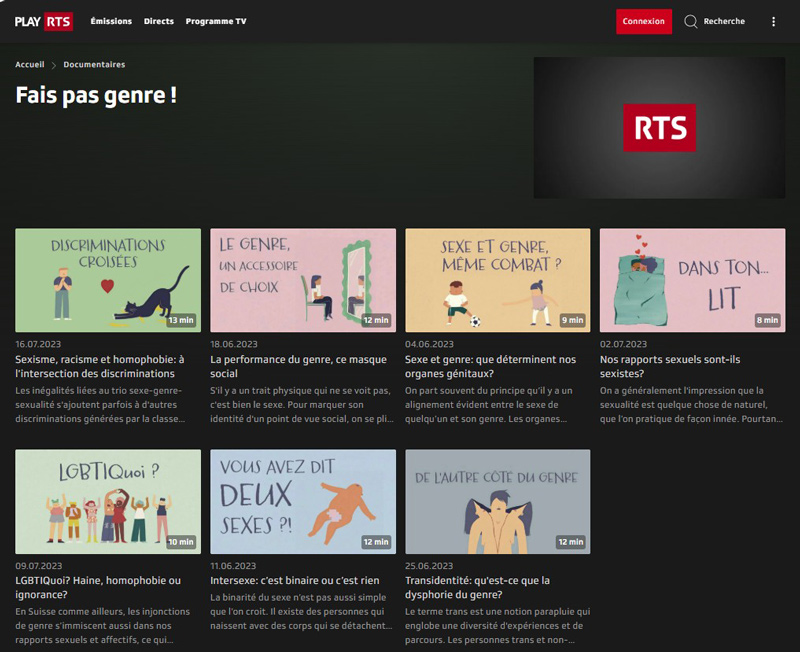Open the "Transidentité" episode title link
Image resolution: width=800 pixels, height=652 pixels.
click(477, 587)
